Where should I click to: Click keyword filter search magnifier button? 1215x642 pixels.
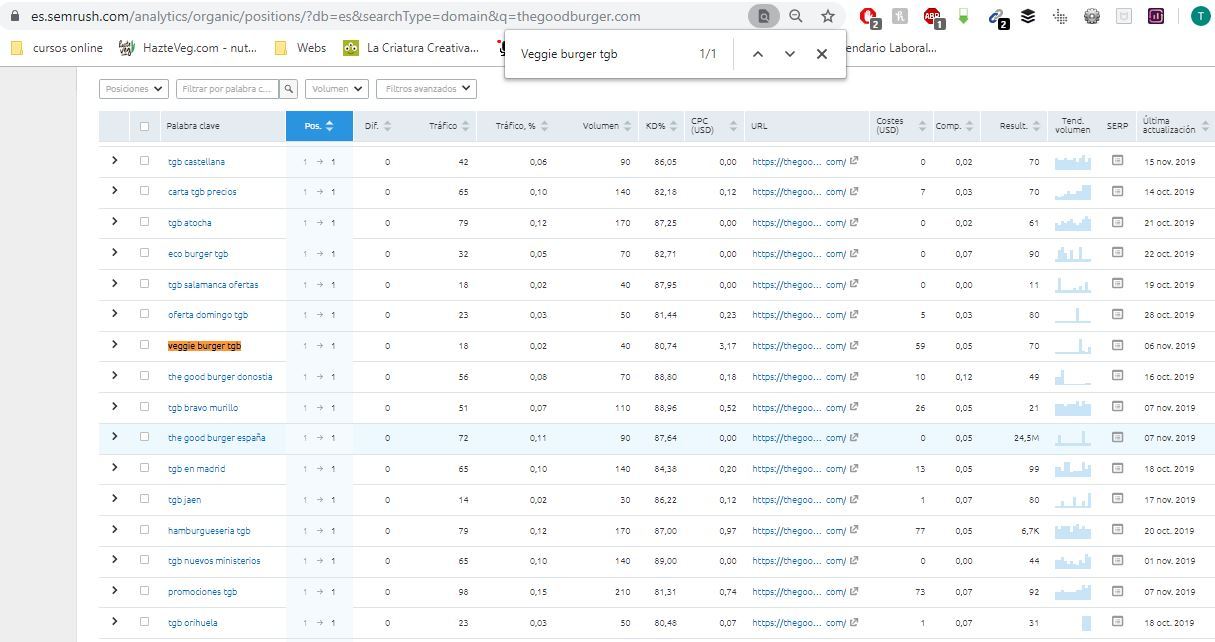[x=289, y=89]
